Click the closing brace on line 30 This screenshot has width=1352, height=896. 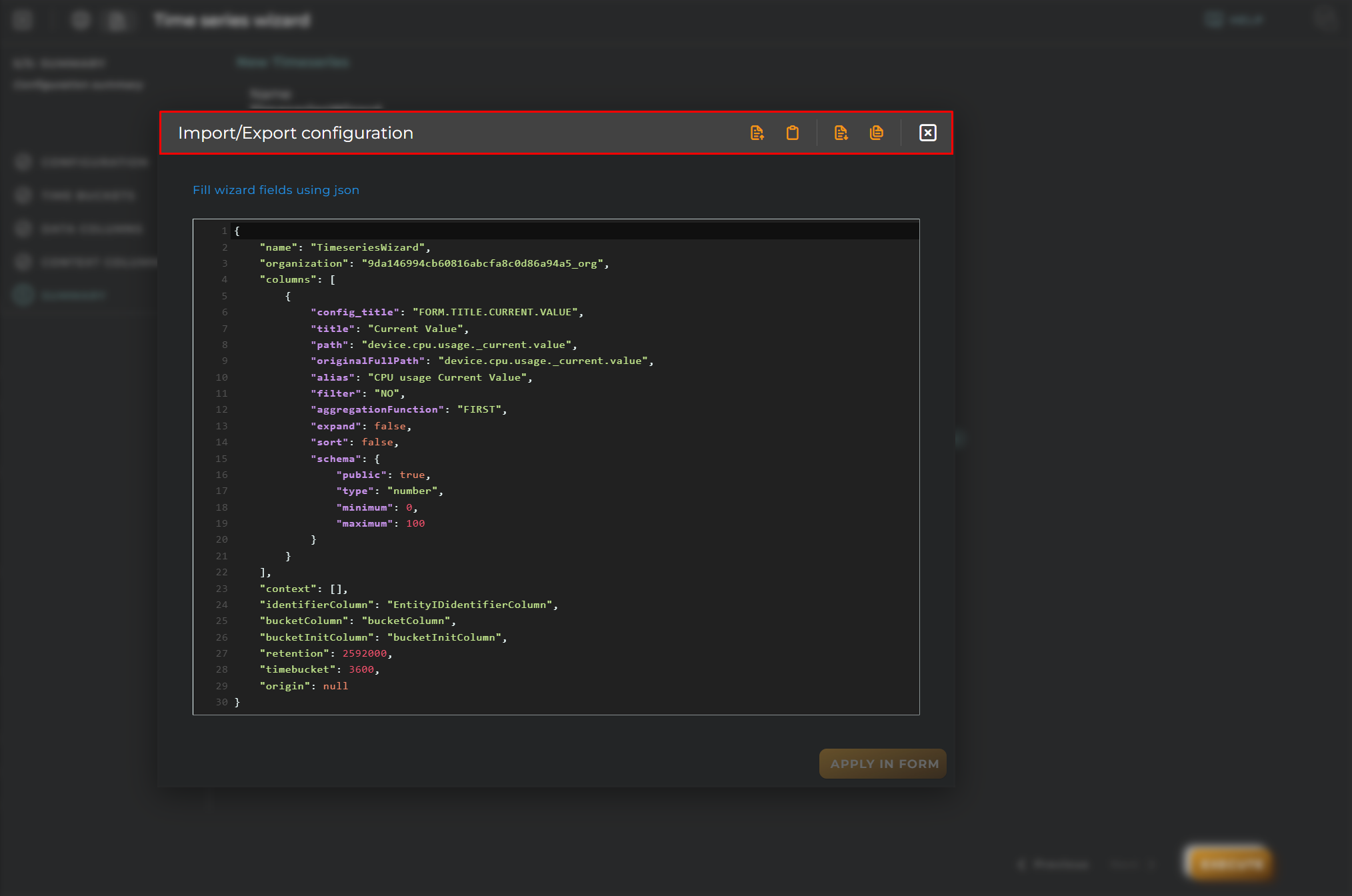[x=237, y=702]
